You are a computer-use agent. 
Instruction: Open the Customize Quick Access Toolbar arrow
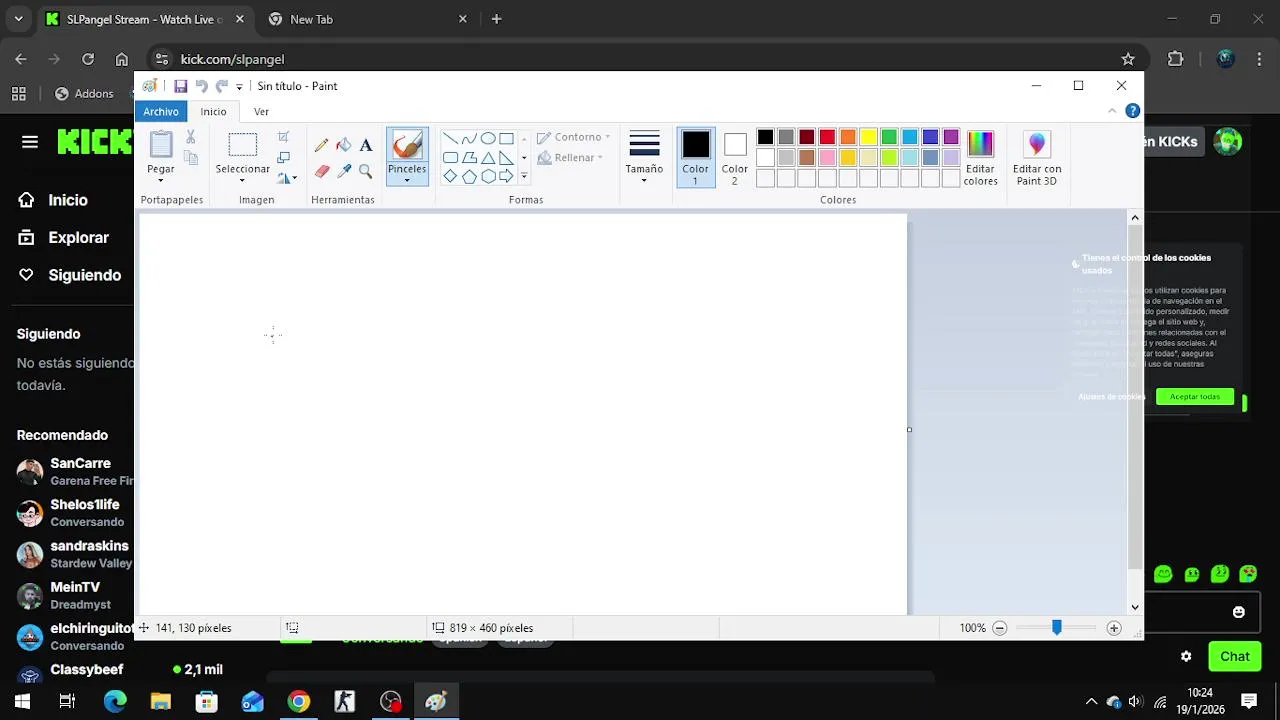point(239,87)
